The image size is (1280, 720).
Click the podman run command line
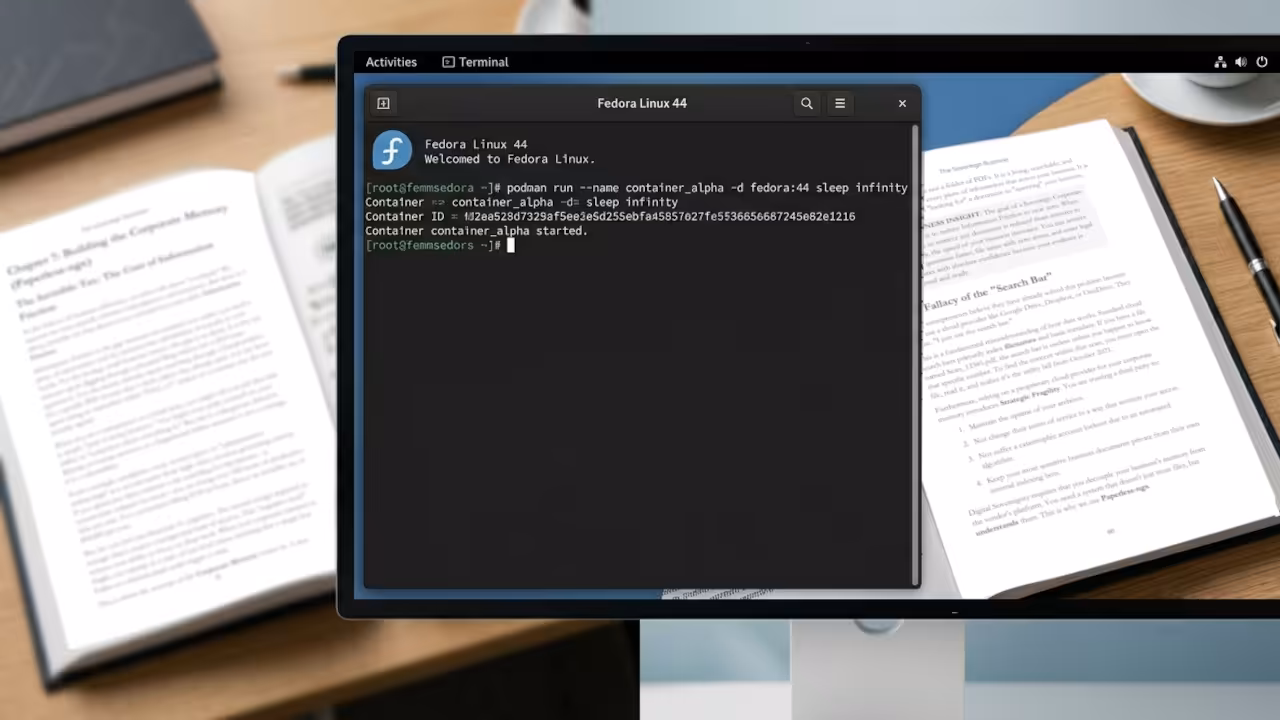coord(636,188)
